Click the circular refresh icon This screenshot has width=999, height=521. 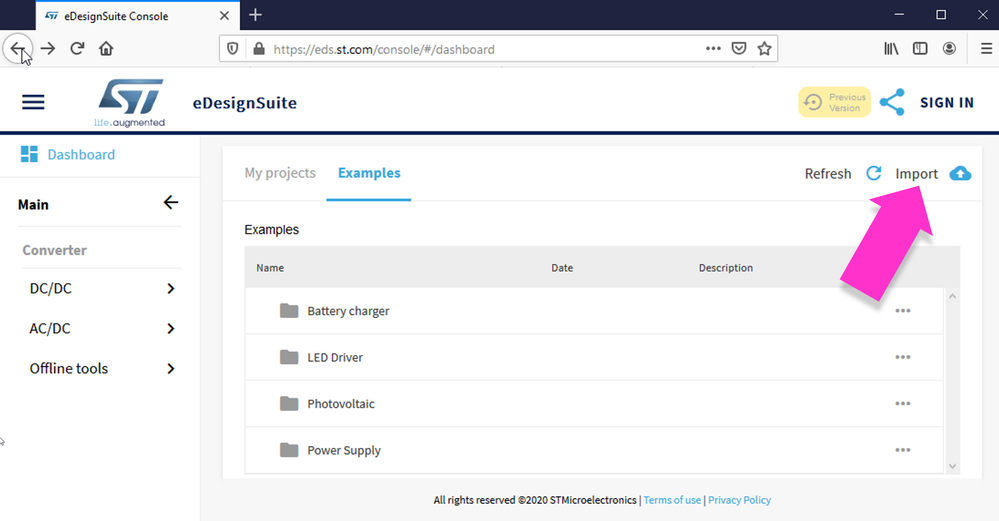(873, 173)
